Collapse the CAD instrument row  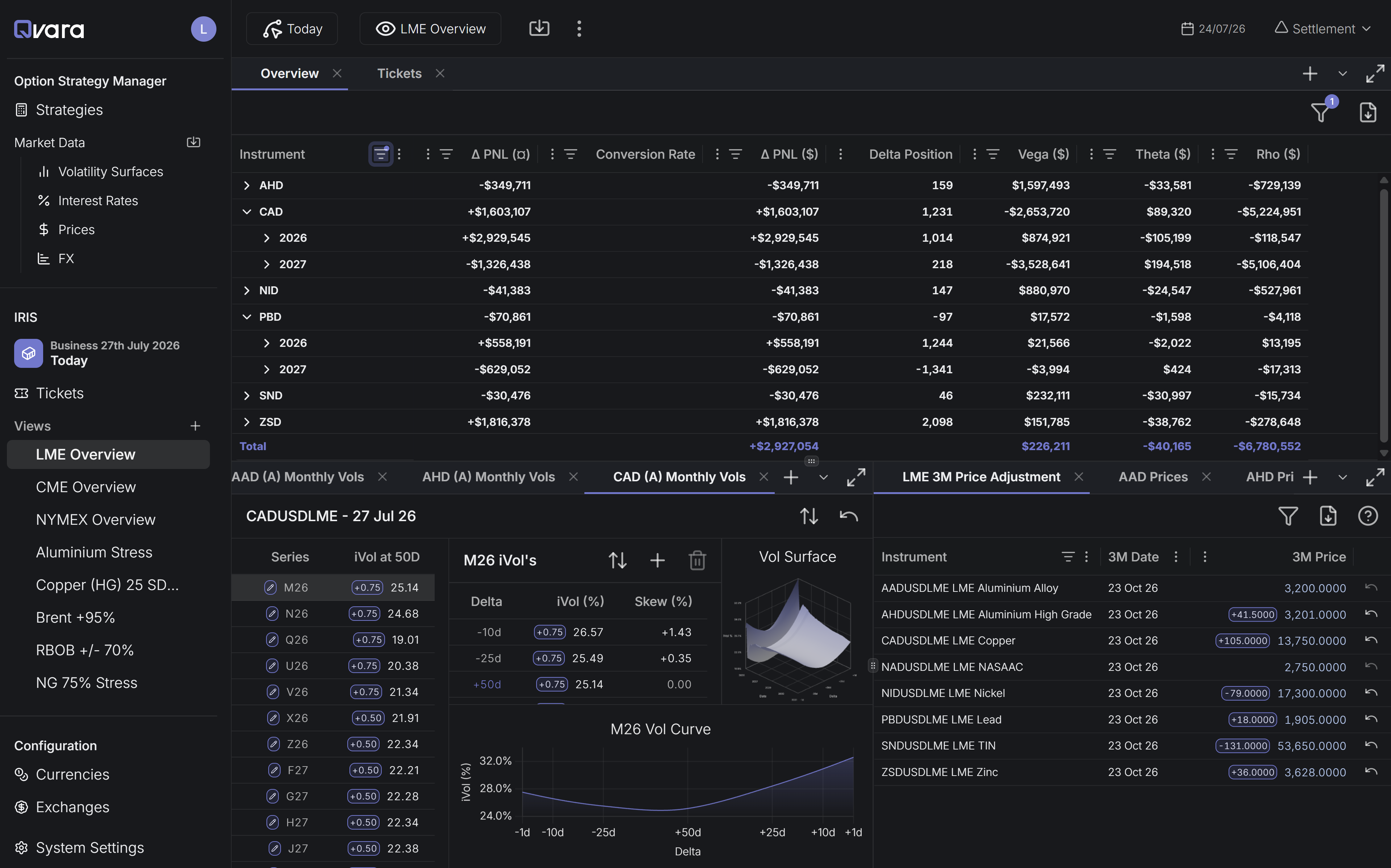(x=246, y=212)
